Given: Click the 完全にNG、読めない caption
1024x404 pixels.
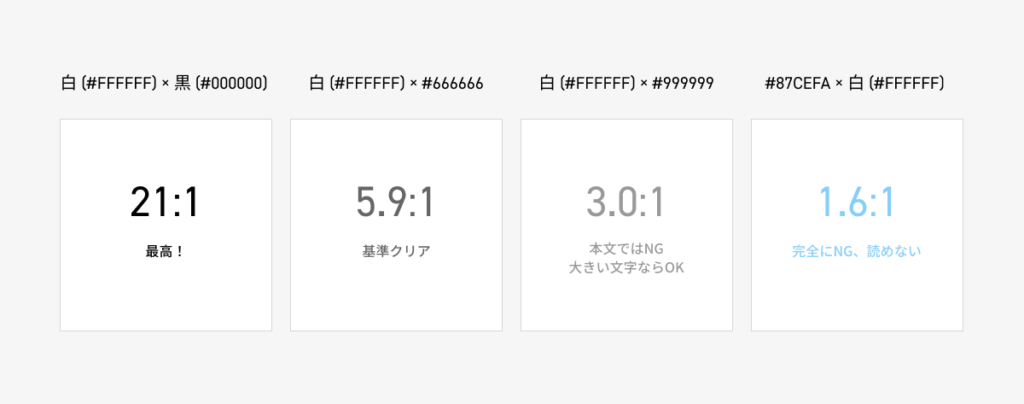Looking at the screenshot, I should click(856, 252).
